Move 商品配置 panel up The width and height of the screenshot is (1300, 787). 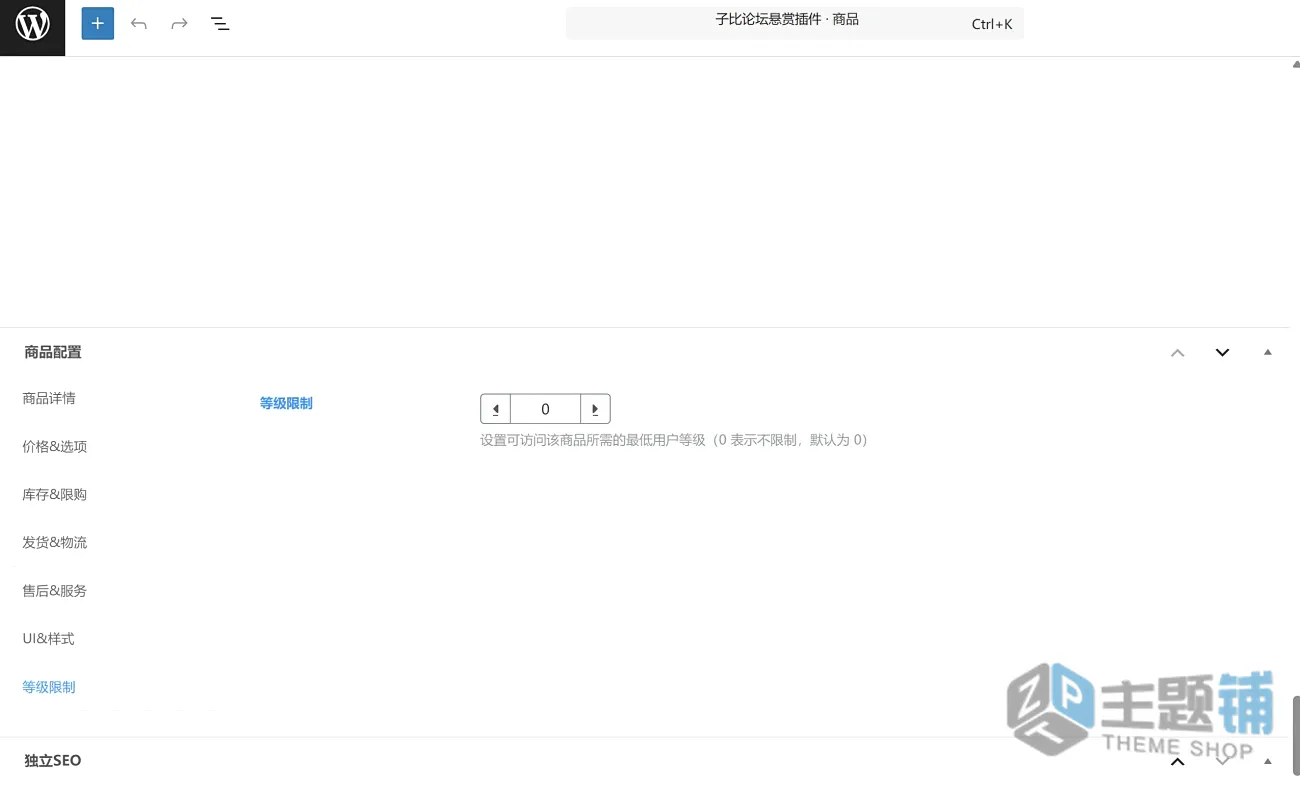[1178, 352]
